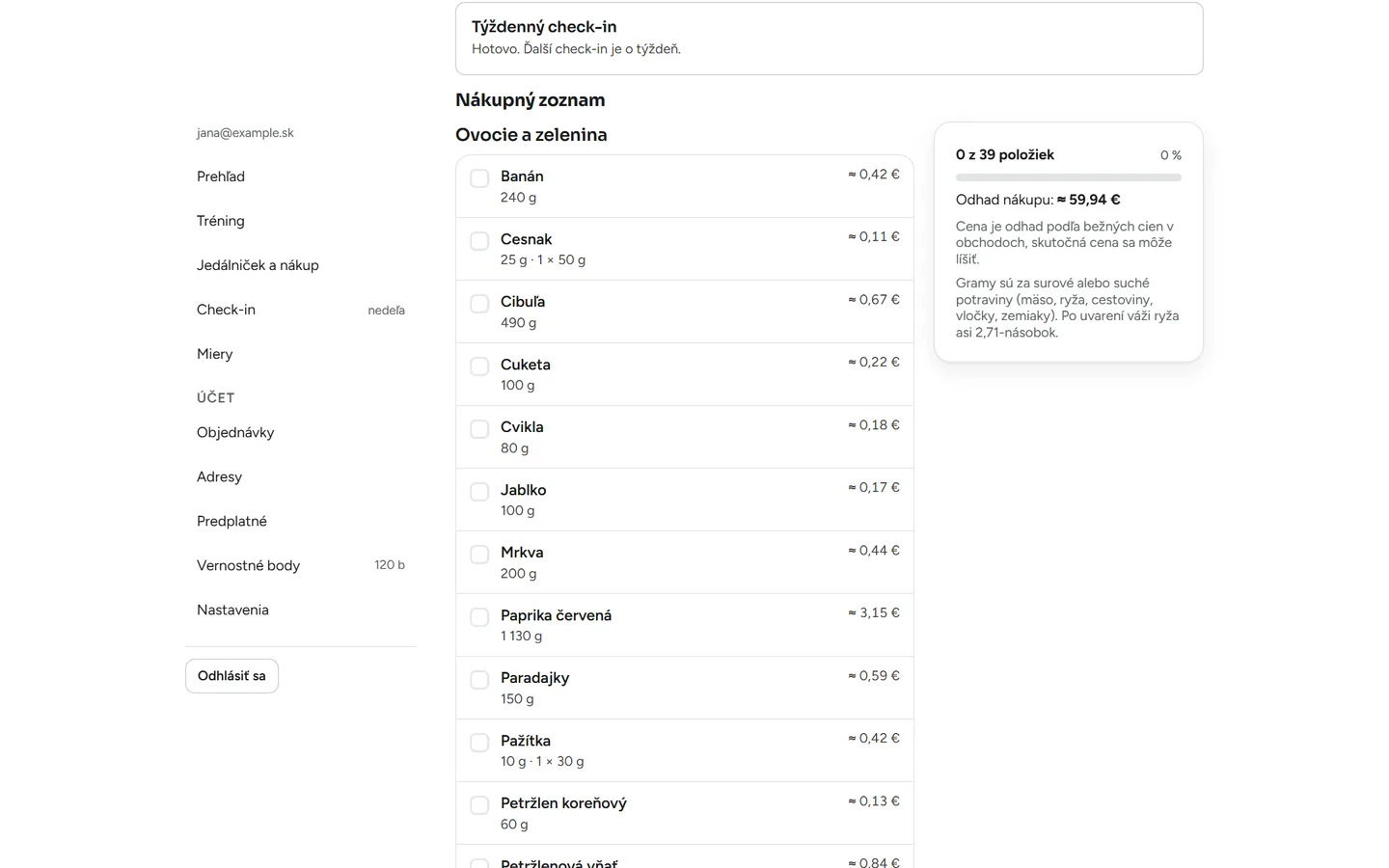View Objednávky in the account menu

click(301, 432)
